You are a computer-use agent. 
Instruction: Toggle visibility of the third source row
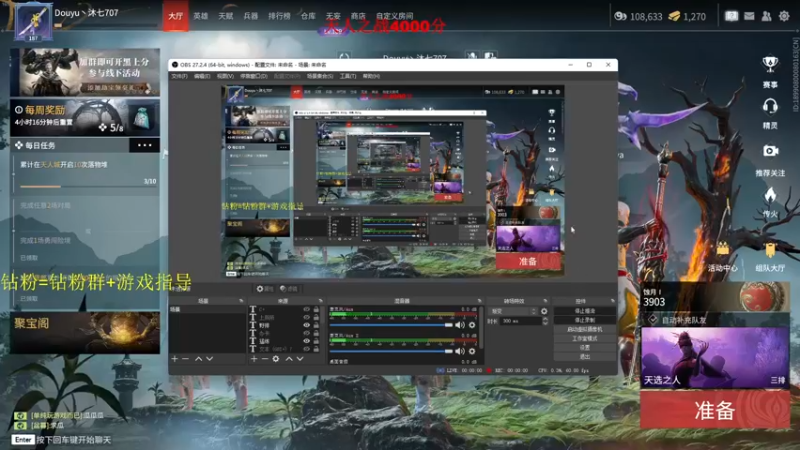click(x=307, y=325)
